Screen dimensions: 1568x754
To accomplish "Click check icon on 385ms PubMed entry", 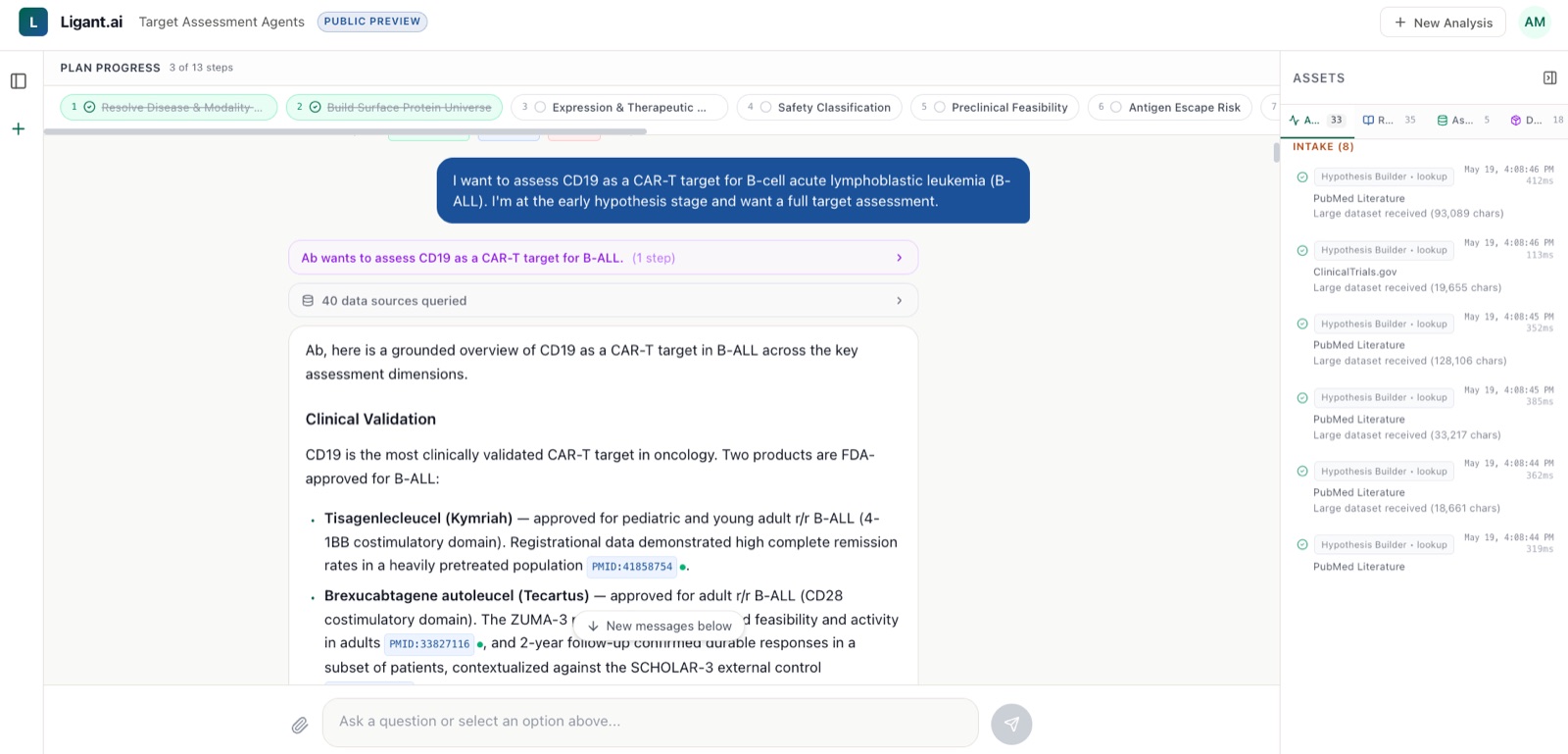I will click(1302, 398).
